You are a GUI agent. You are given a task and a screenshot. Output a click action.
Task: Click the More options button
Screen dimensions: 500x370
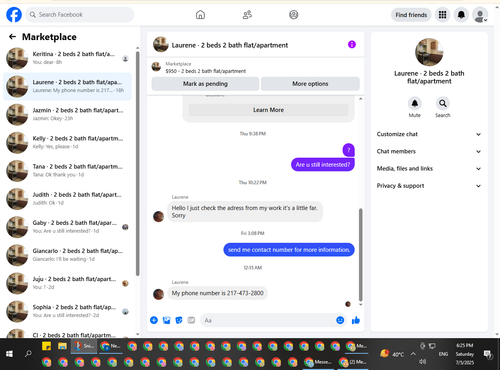(x=310, y=84)
